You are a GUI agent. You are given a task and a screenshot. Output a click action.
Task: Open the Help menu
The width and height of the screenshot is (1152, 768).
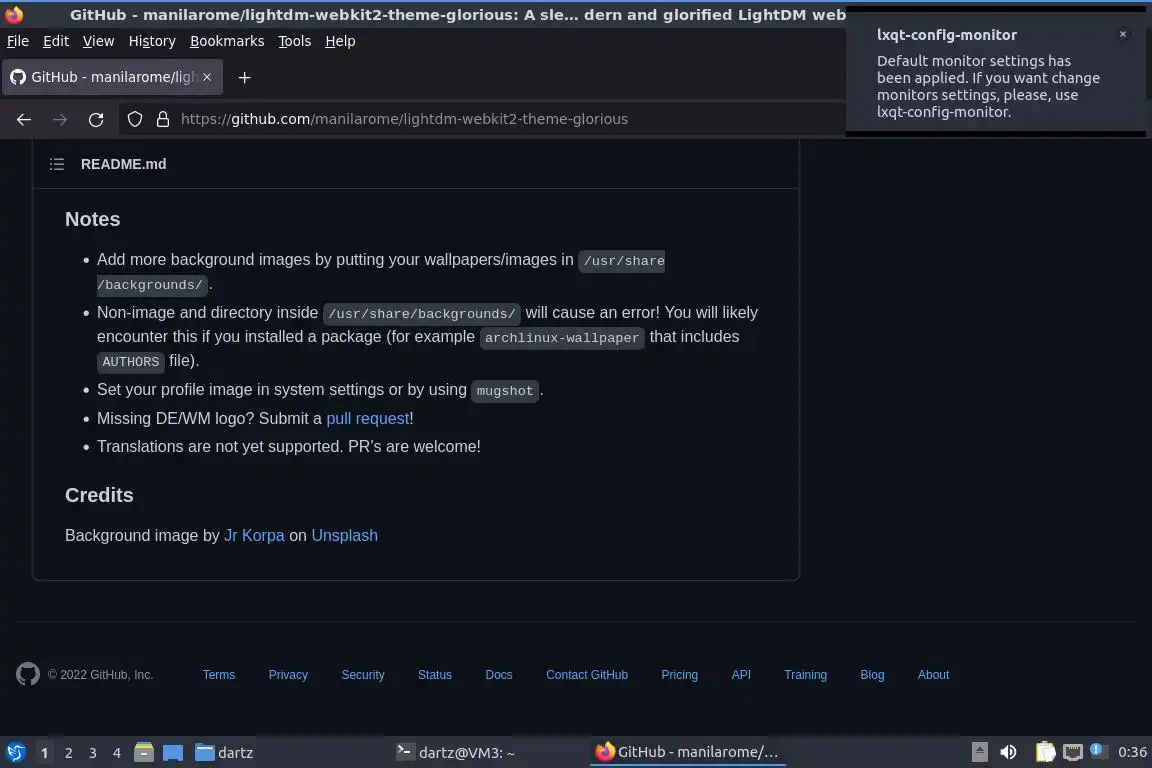coord(340,41)
